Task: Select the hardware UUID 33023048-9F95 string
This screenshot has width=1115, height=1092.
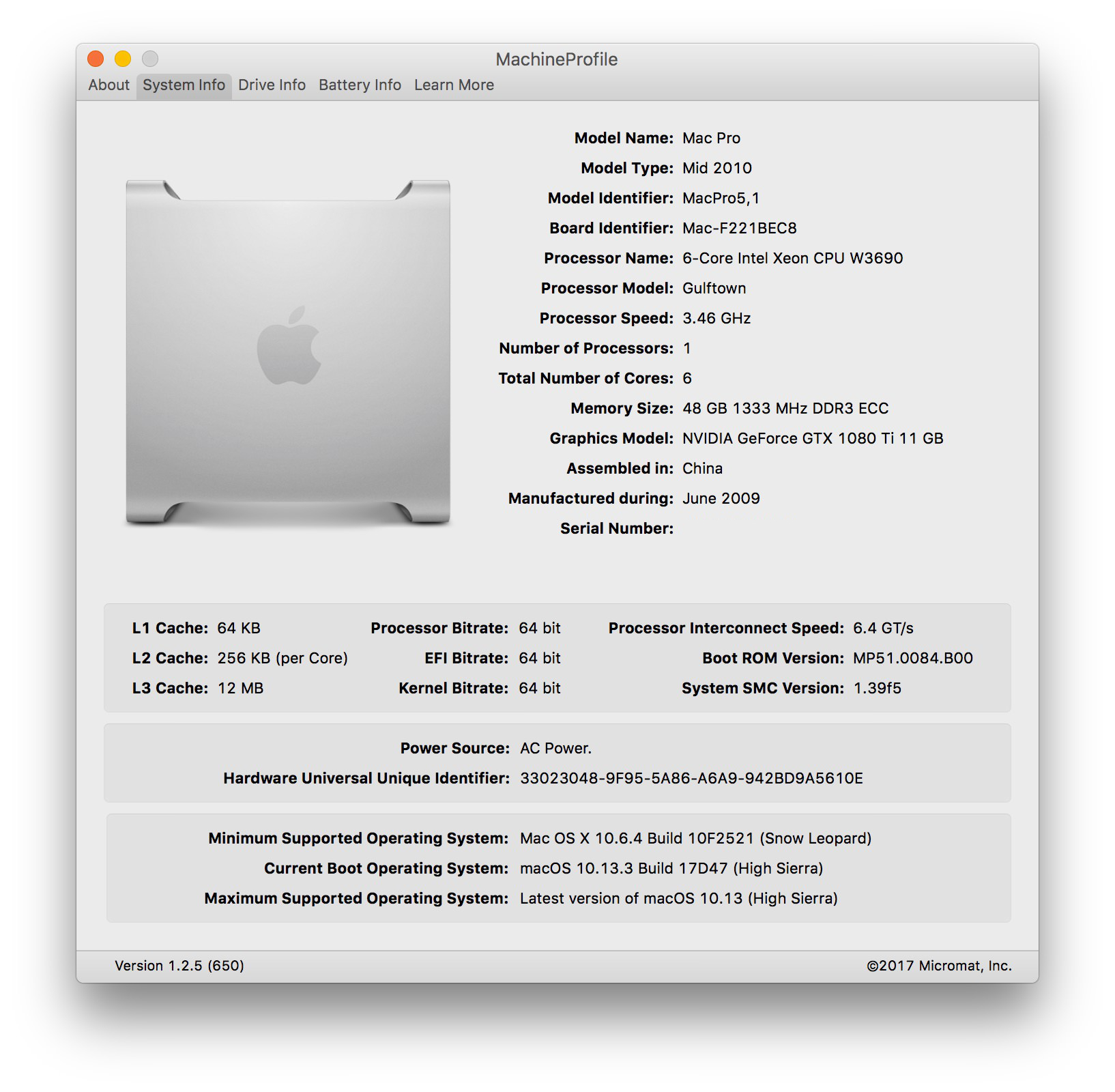Action: [x=691, y=778]
